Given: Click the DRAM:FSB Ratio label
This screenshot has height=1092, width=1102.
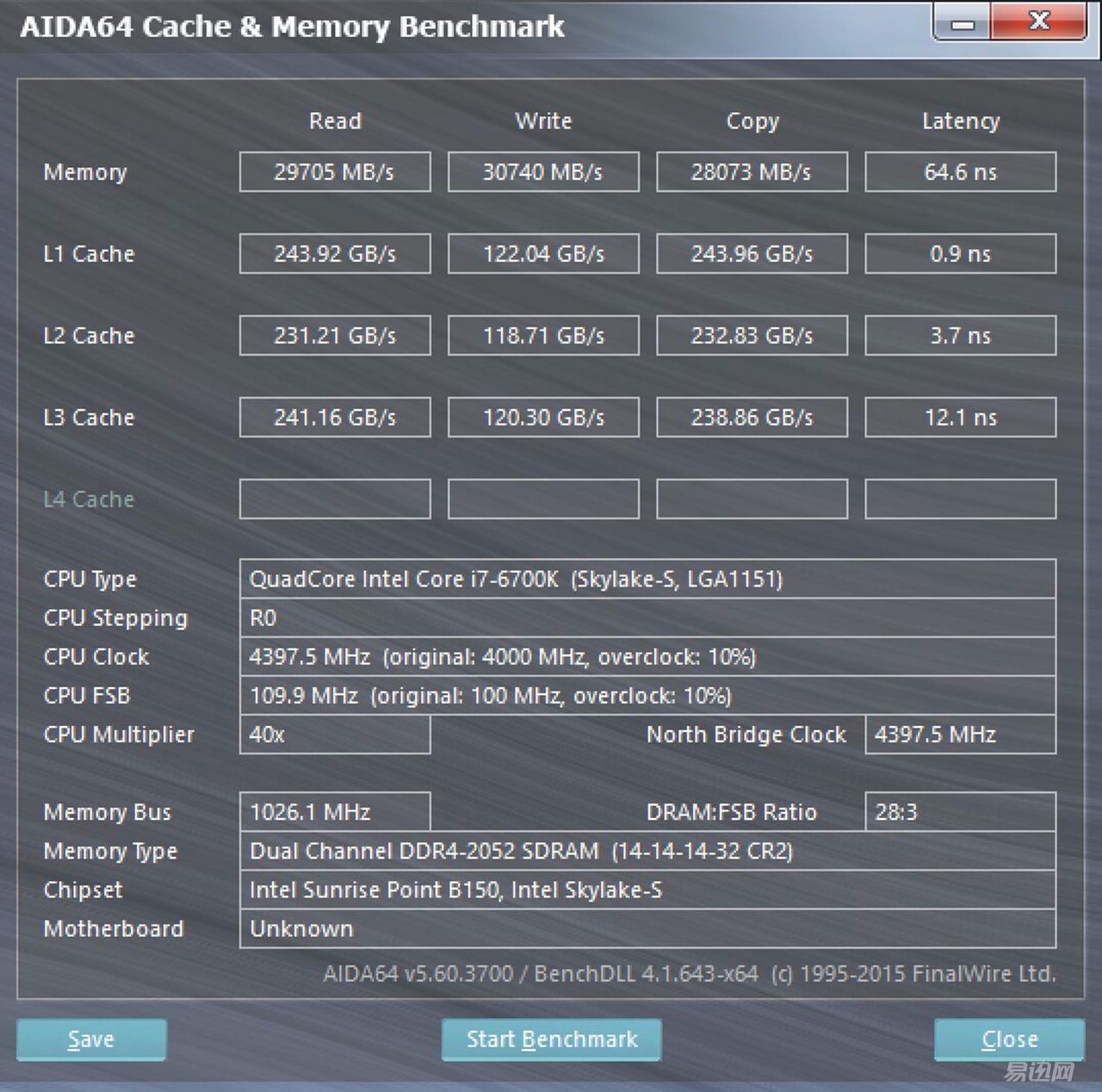Looking at the screenshot, I should coord(732,812).
